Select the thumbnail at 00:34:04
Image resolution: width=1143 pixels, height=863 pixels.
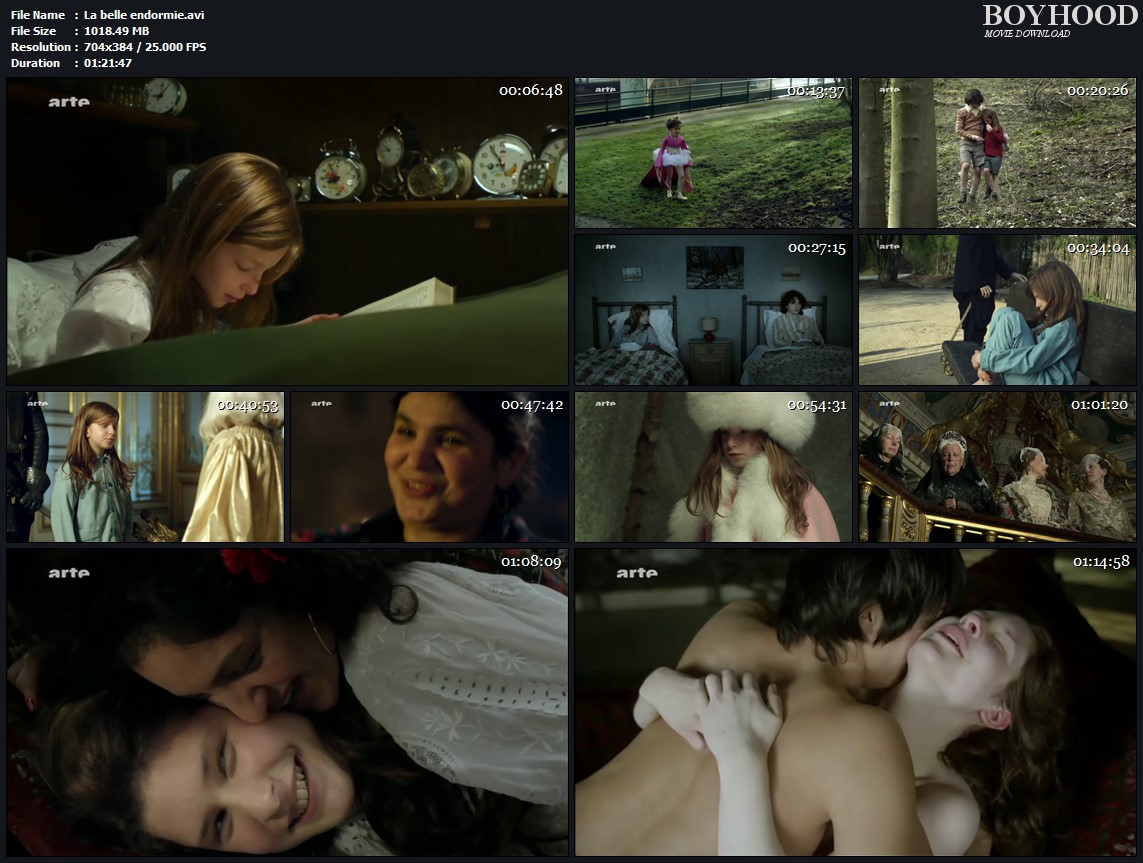point(997,310)
